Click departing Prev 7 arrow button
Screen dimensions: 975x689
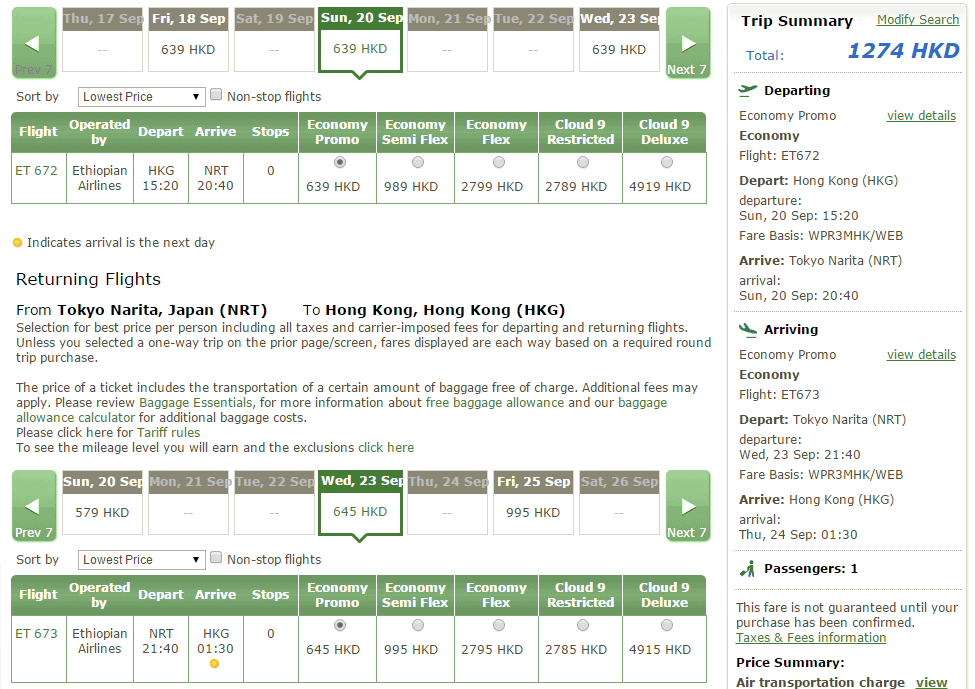33,43
